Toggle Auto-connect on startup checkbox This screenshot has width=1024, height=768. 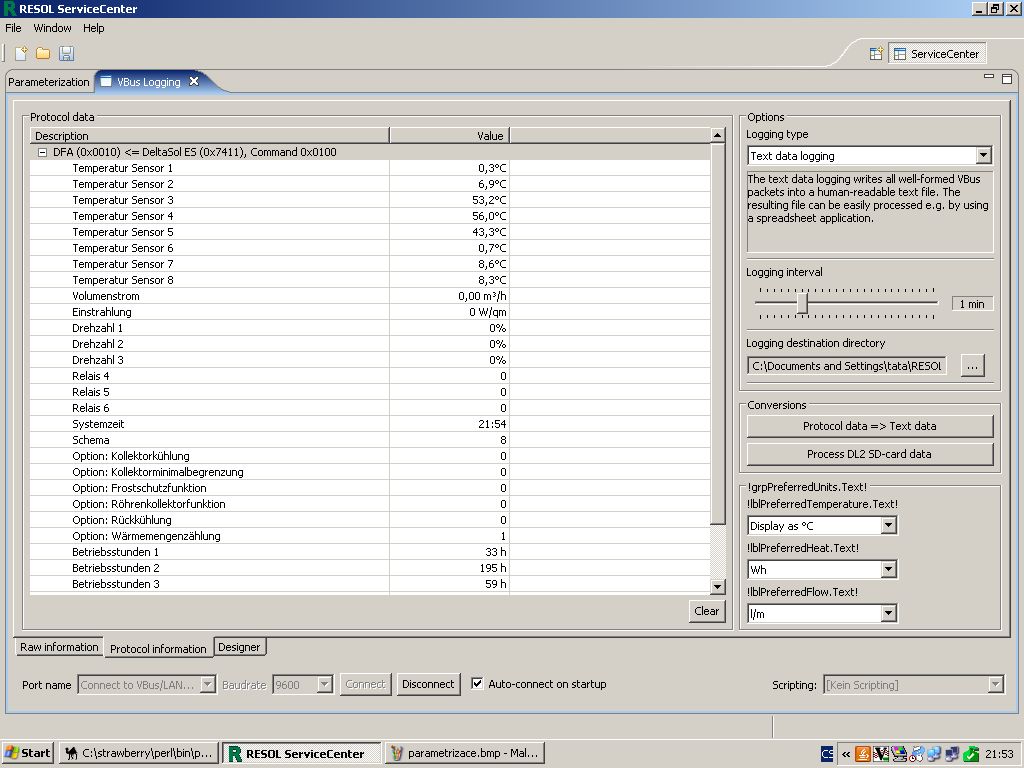(477, 684)
